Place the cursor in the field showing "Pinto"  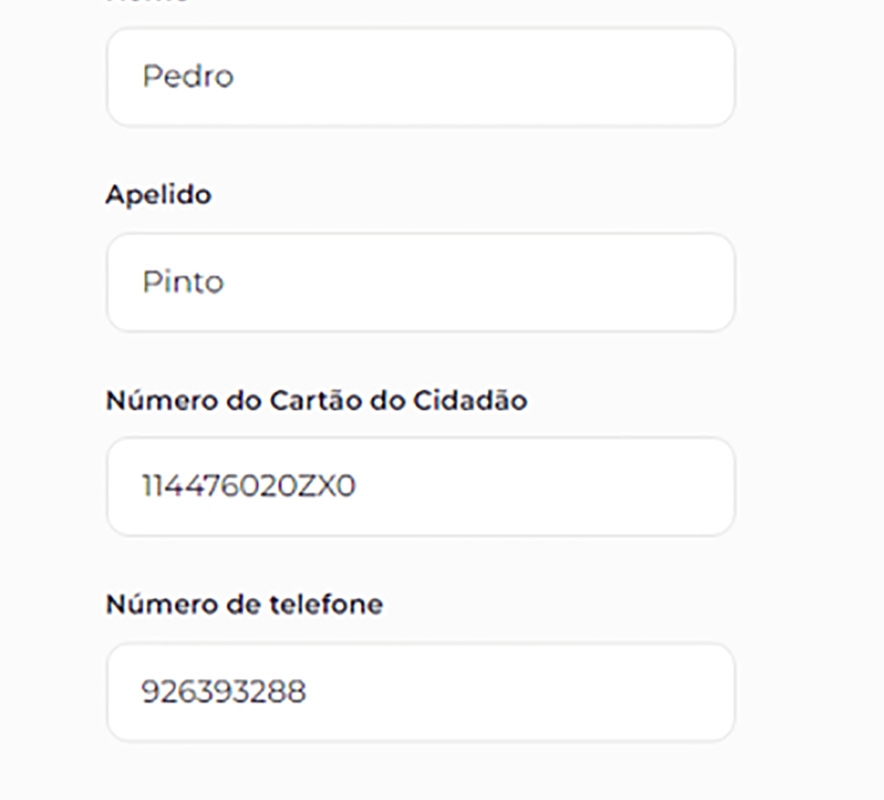coord(420,282)
